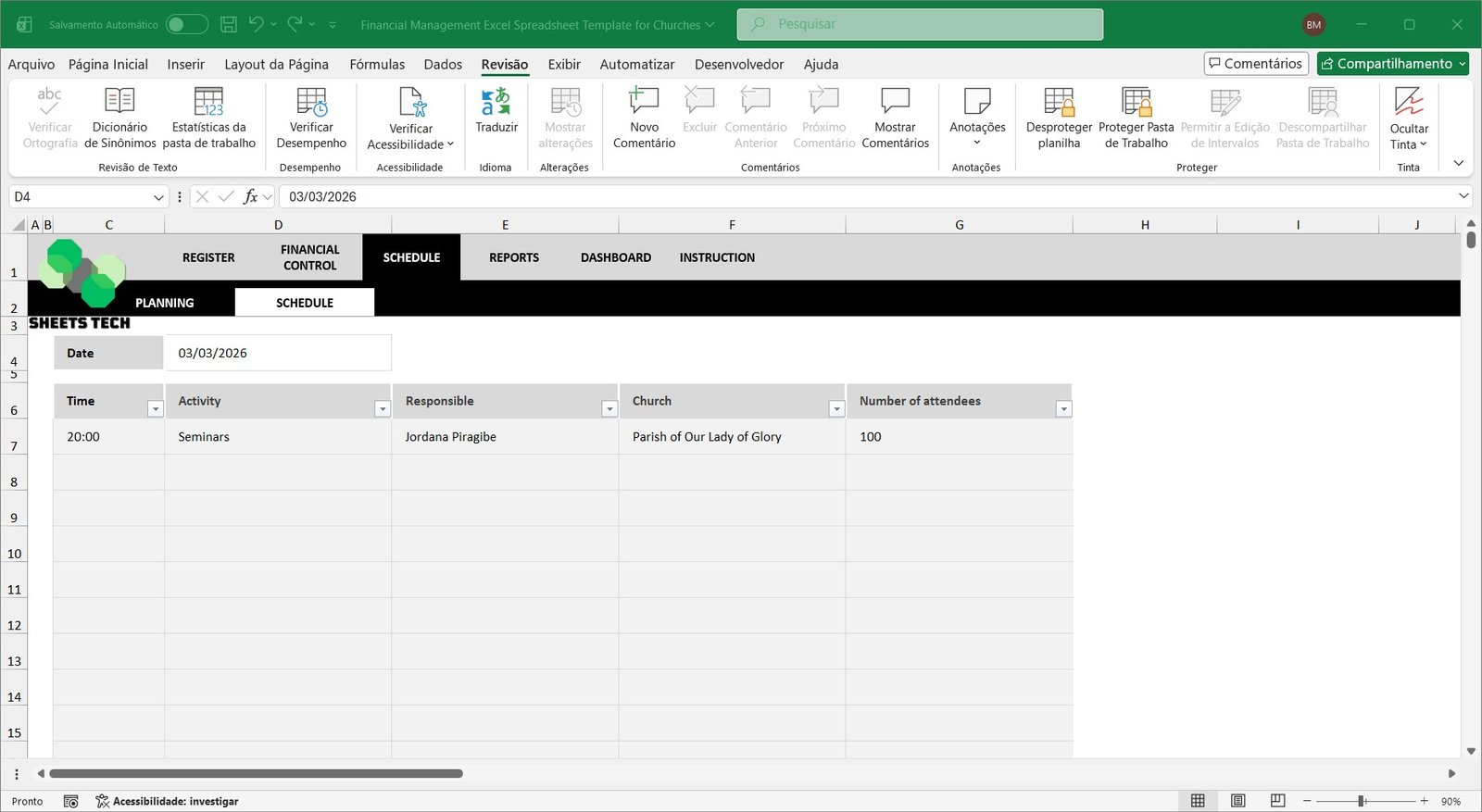The height and width of the screenshot is (812, 1482).
Task: Open the Fórmulas ribbon tab
Action: click(x=377, y=64)
